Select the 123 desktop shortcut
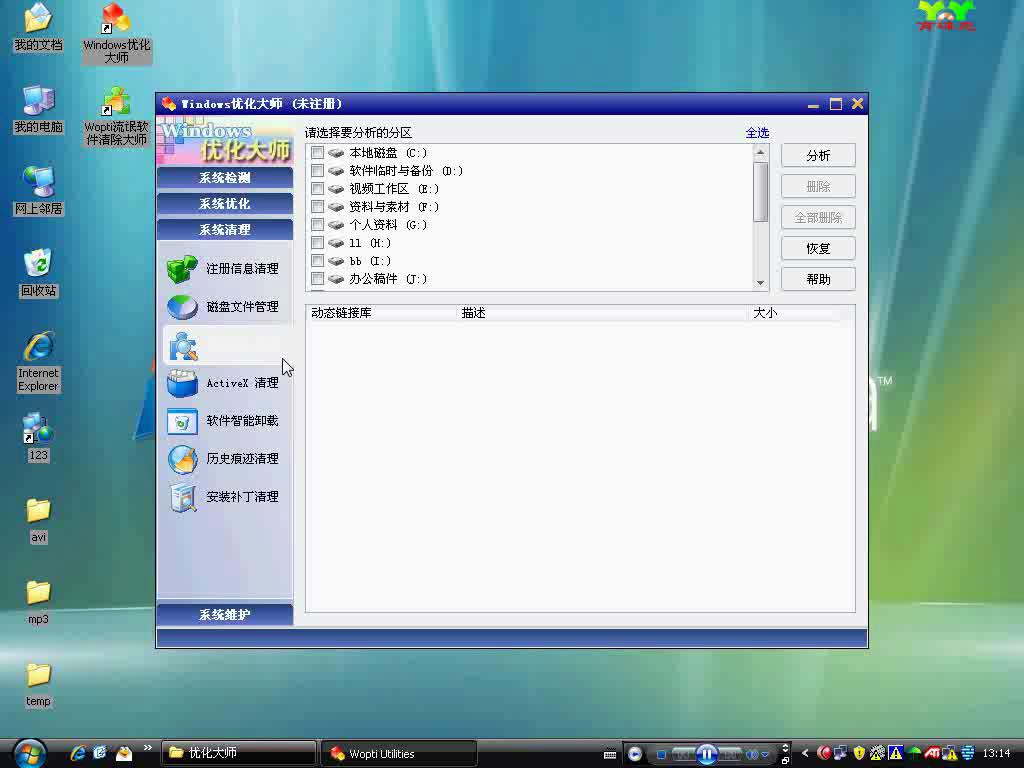Screen dimensions: 1024x768 pos(39,437)
